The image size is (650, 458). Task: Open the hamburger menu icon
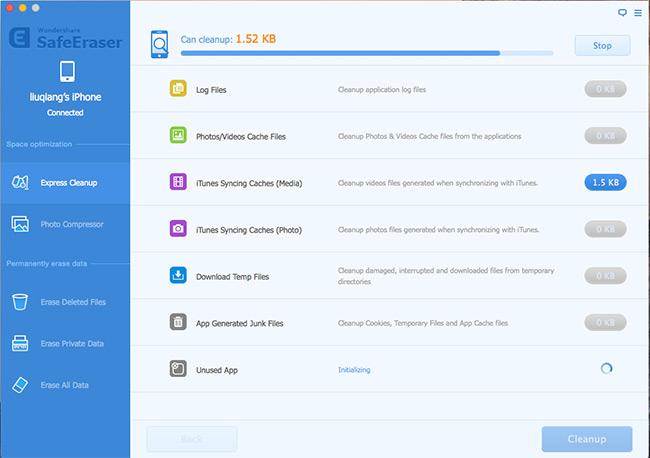coord(638,13)
